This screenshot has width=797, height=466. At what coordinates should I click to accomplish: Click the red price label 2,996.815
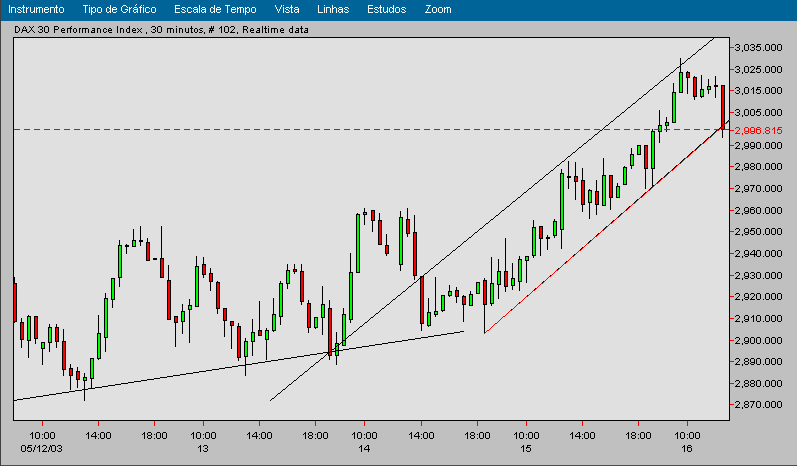click(758, 130)
